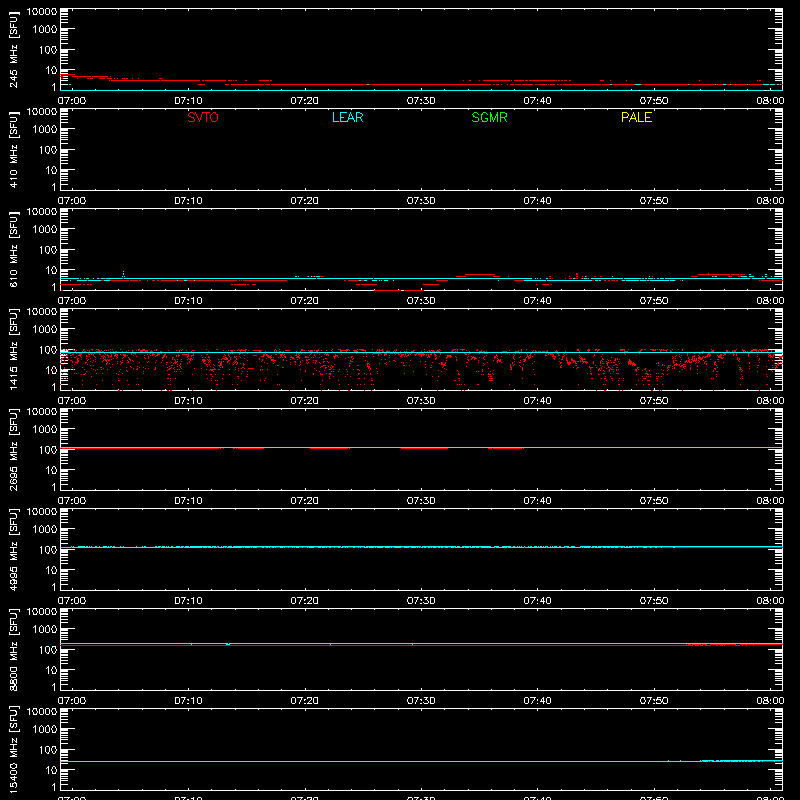
Task: Click 07:10 label under the 2695 MHz panel
Action: (188, 501)
